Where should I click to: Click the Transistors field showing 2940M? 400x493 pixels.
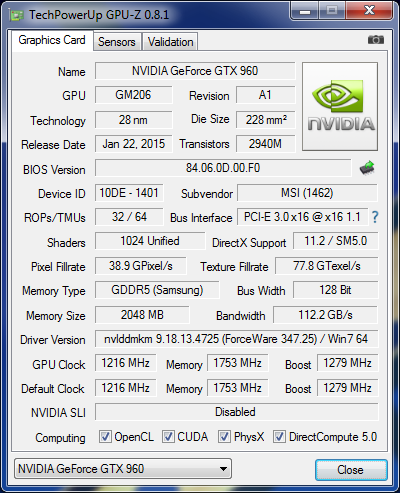tap(266, 144)
